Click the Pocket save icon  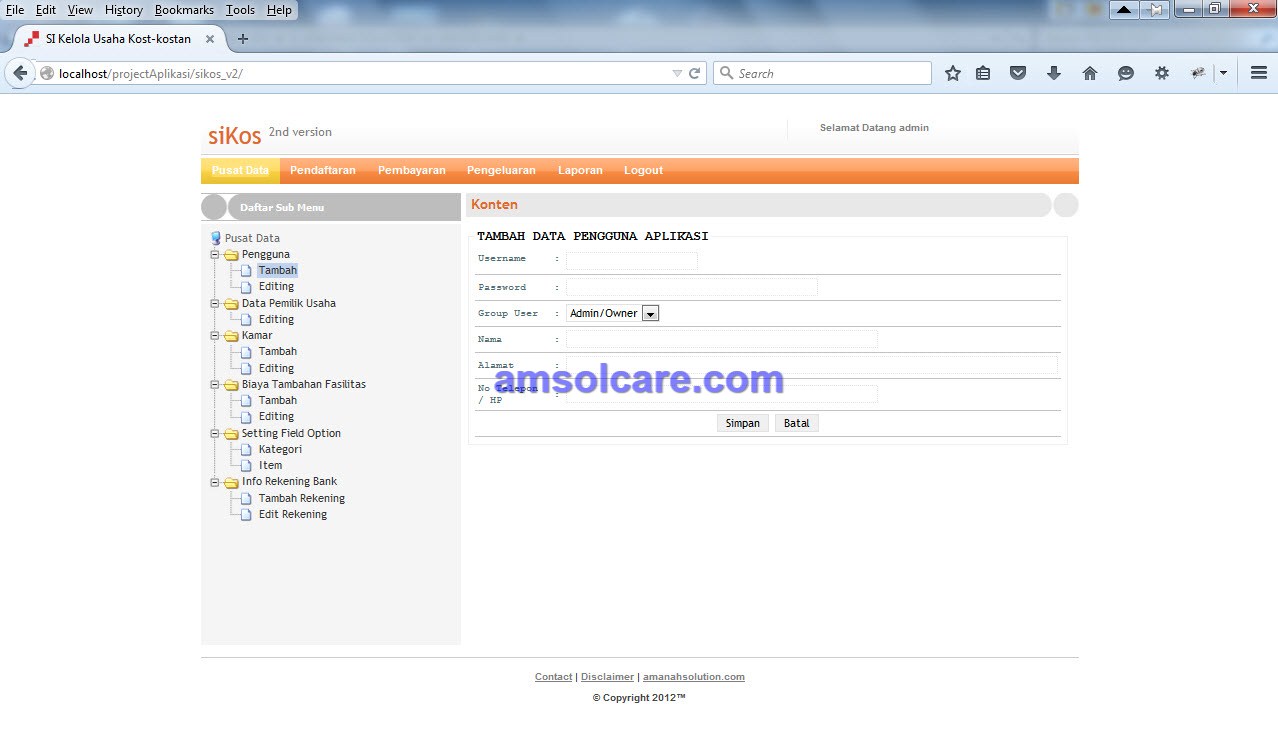(x=1018, y=73)
